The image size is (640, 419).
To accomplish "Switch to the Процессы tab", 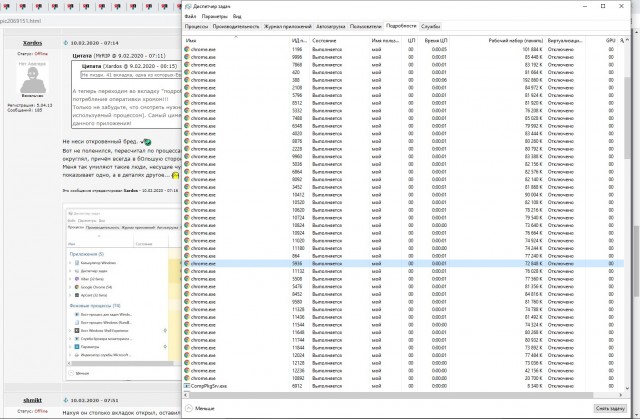I will [196, 27].
